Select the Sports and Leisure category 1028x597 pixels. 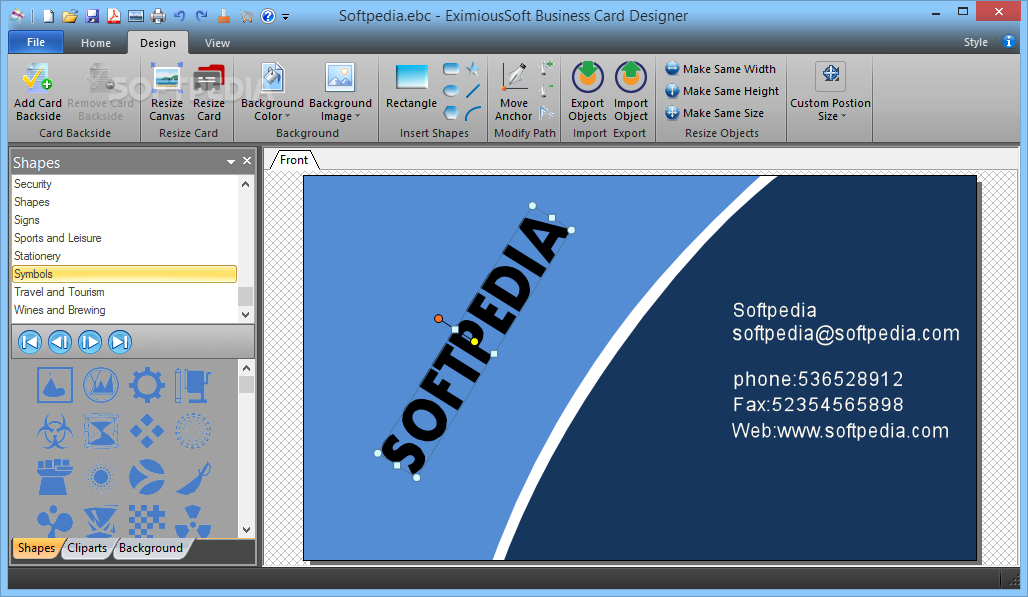(x=125, y=238)
